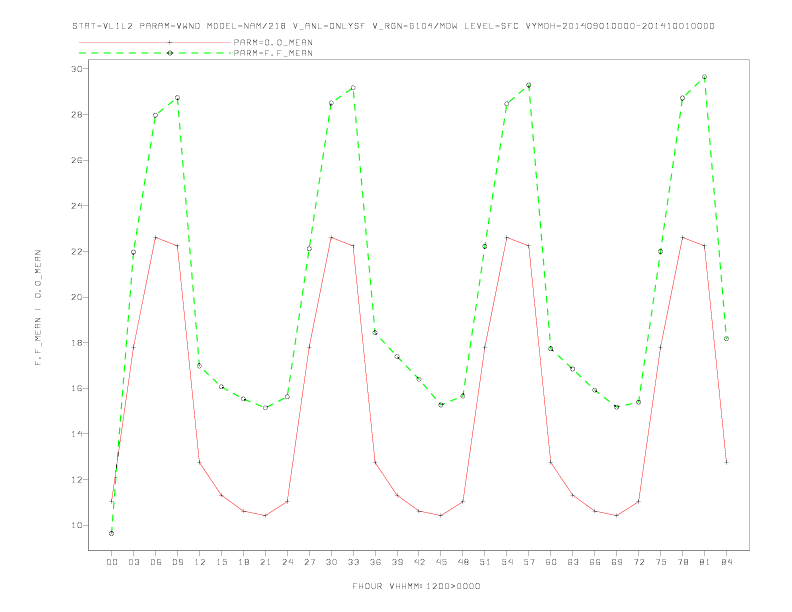The height and width of the screenshot is (612, 792).
Task: Click the green F_MEAN peak point at hour 57
Action: (x=529, y=85)
